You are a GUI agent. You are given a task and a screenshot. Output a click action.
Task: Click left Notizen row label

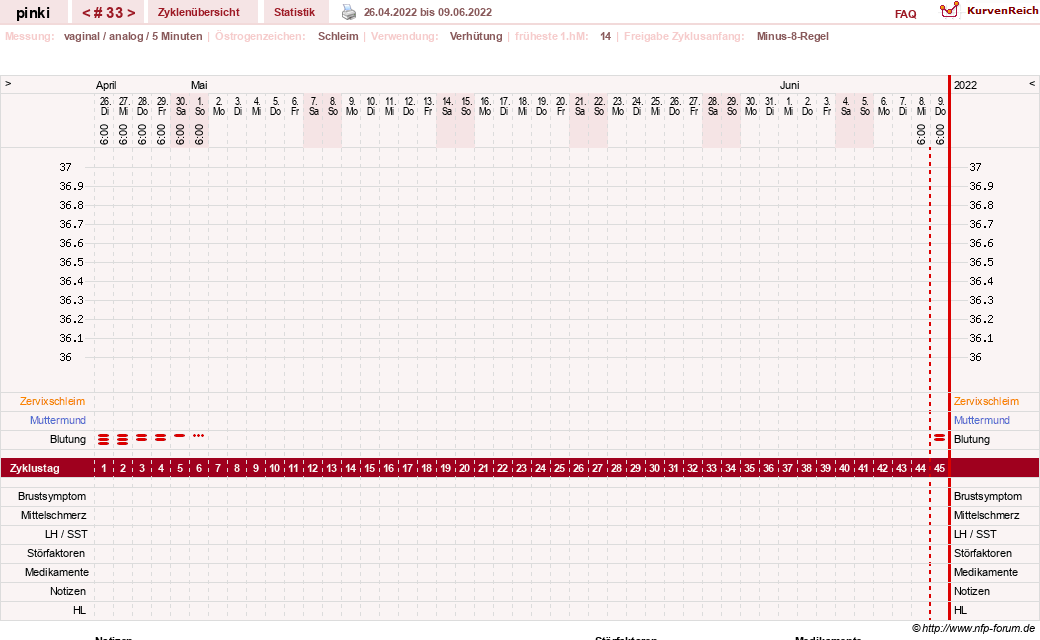tap(68, 592)
